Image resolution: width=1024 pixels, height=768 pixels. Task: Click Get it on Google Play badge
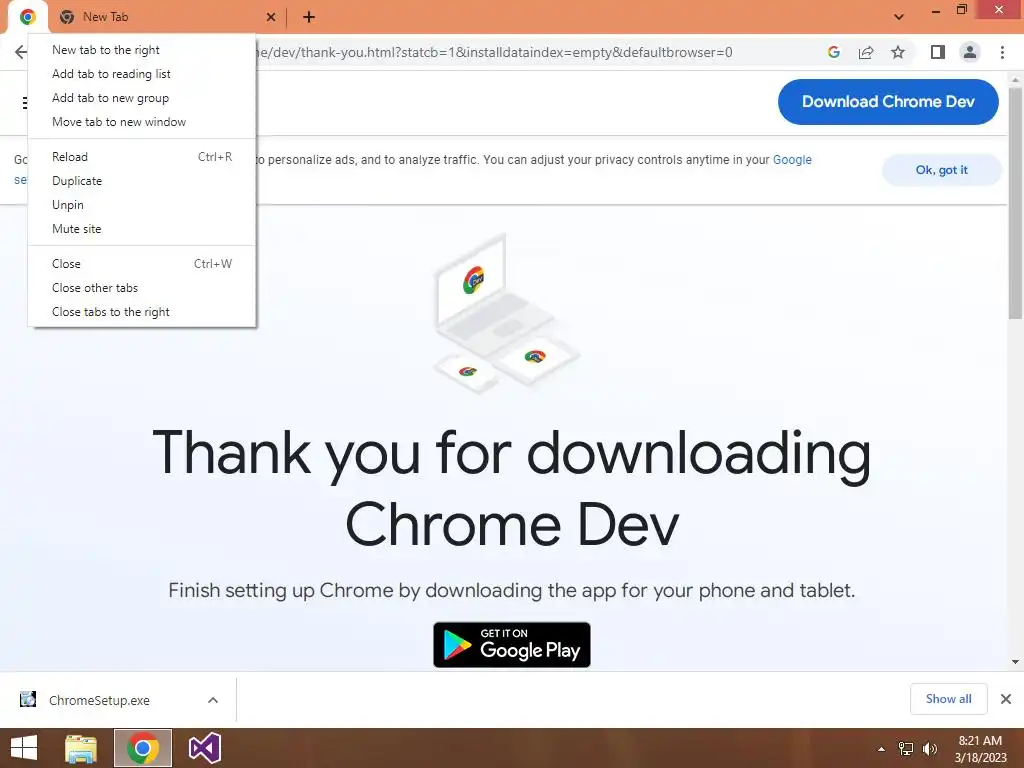tap(511, 645)
